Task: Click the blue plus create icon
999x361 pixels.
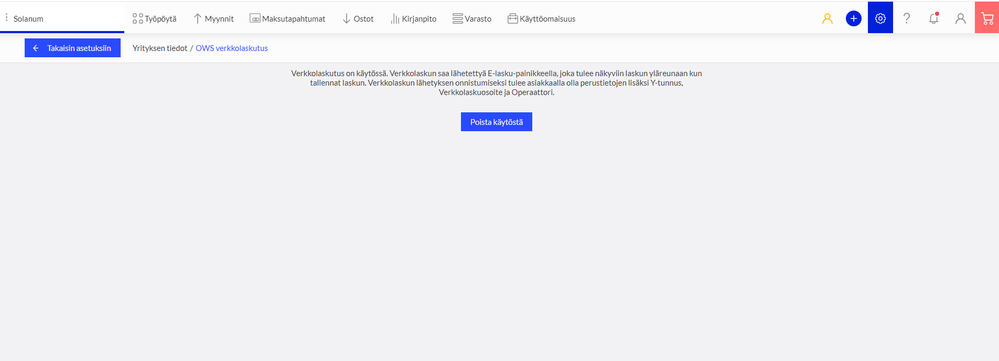Action: coord(854,18)
